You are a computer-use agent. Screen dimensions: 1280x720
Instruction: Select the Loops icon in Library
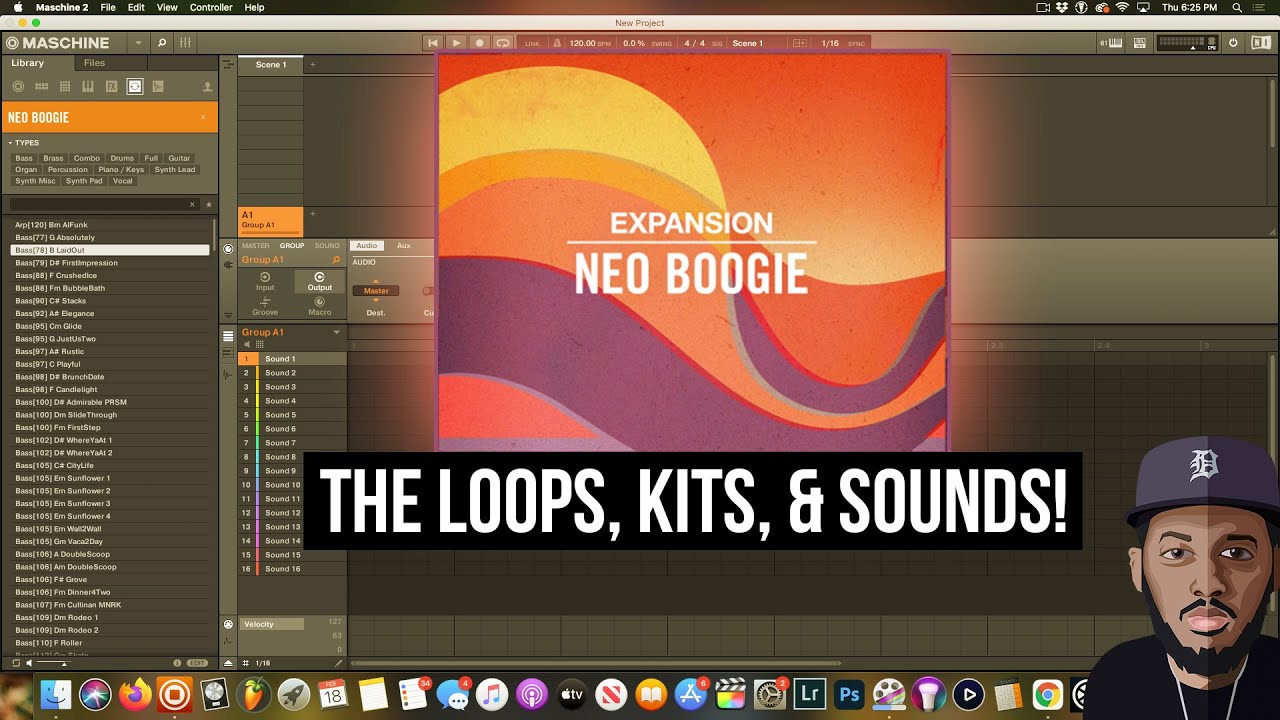(135, 87)
